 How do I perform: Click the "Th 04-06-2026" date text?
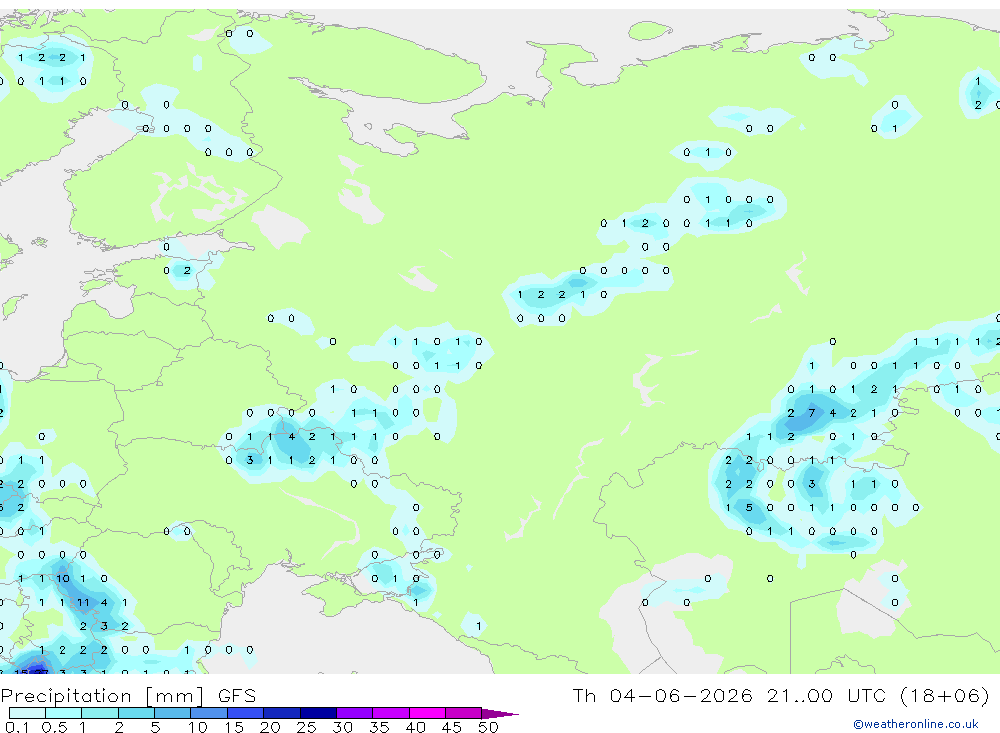pos(662,695)
